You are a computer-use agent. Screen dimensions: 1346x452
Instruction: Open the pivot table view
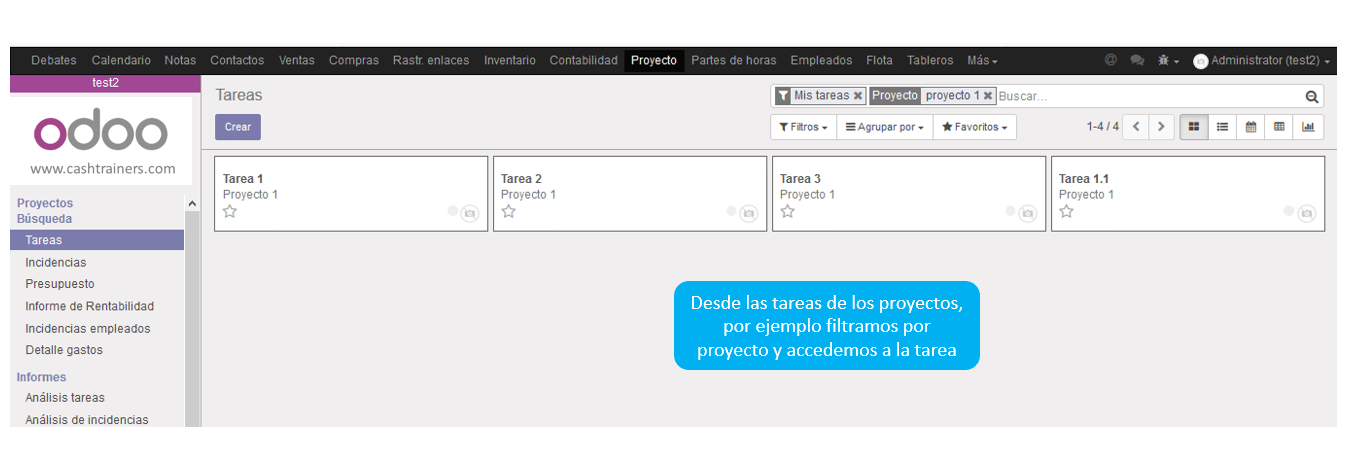[1279, 127]
